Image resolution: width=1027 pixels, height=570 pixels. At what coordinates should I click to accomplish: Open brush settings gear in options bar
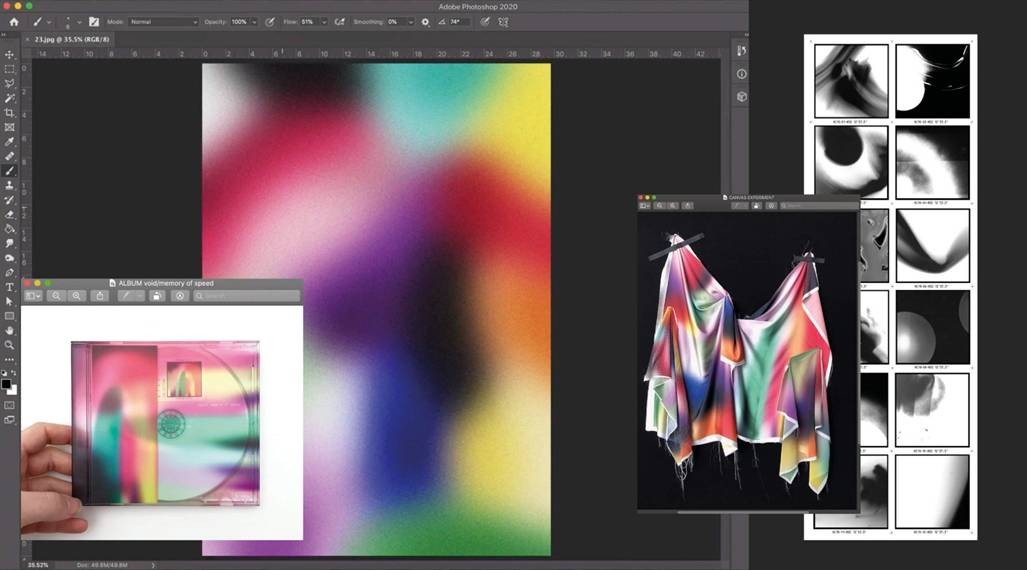click(x=425, y=21)
